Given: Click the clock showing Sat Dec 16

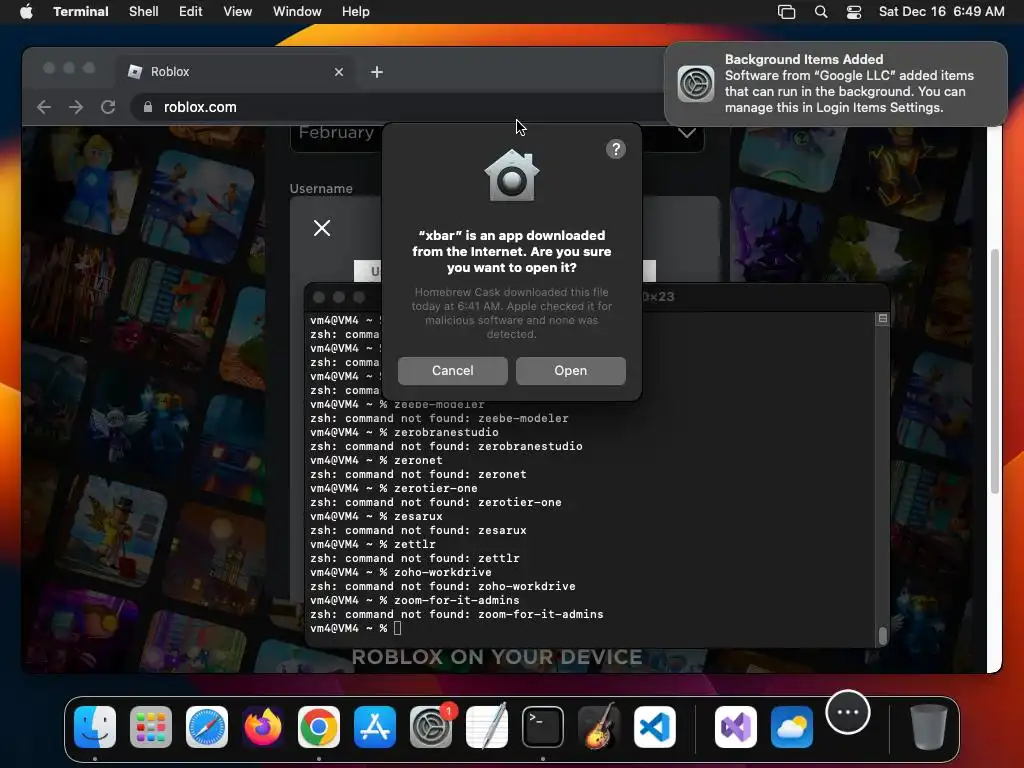Looking at the screenshot, I should (941, 12).
